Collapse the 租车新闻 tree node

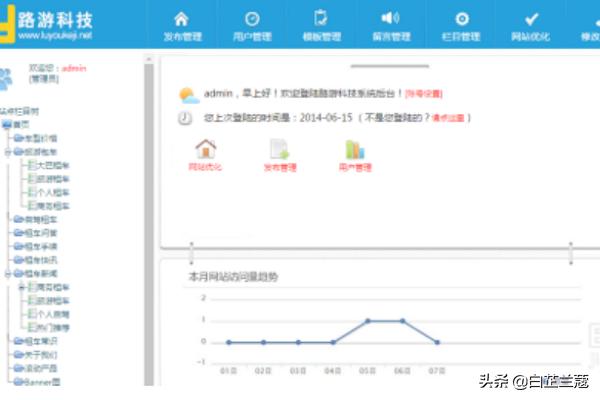point(6,273)
